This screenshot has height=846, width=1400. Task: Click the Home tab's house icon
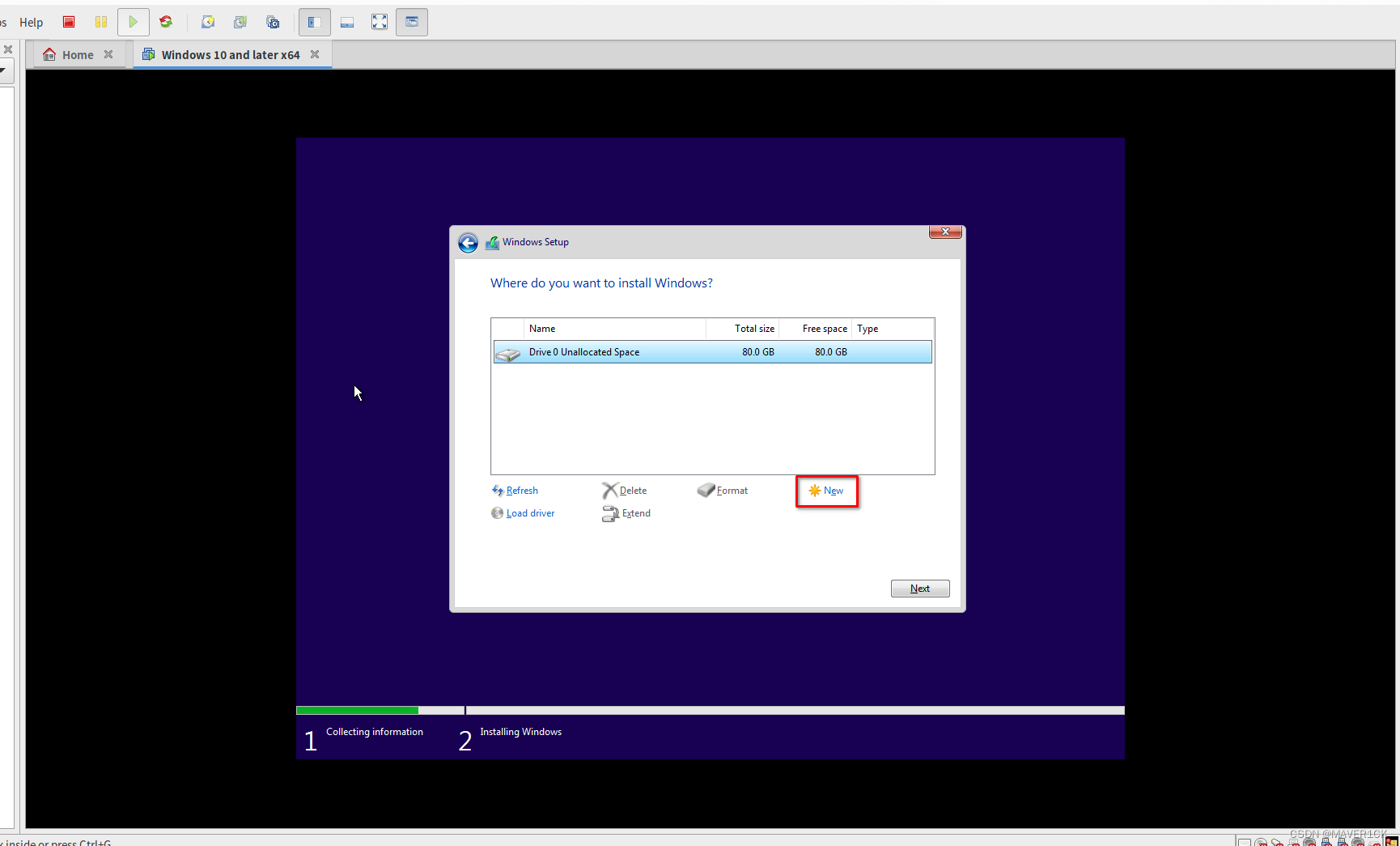[x=49, y=54]
